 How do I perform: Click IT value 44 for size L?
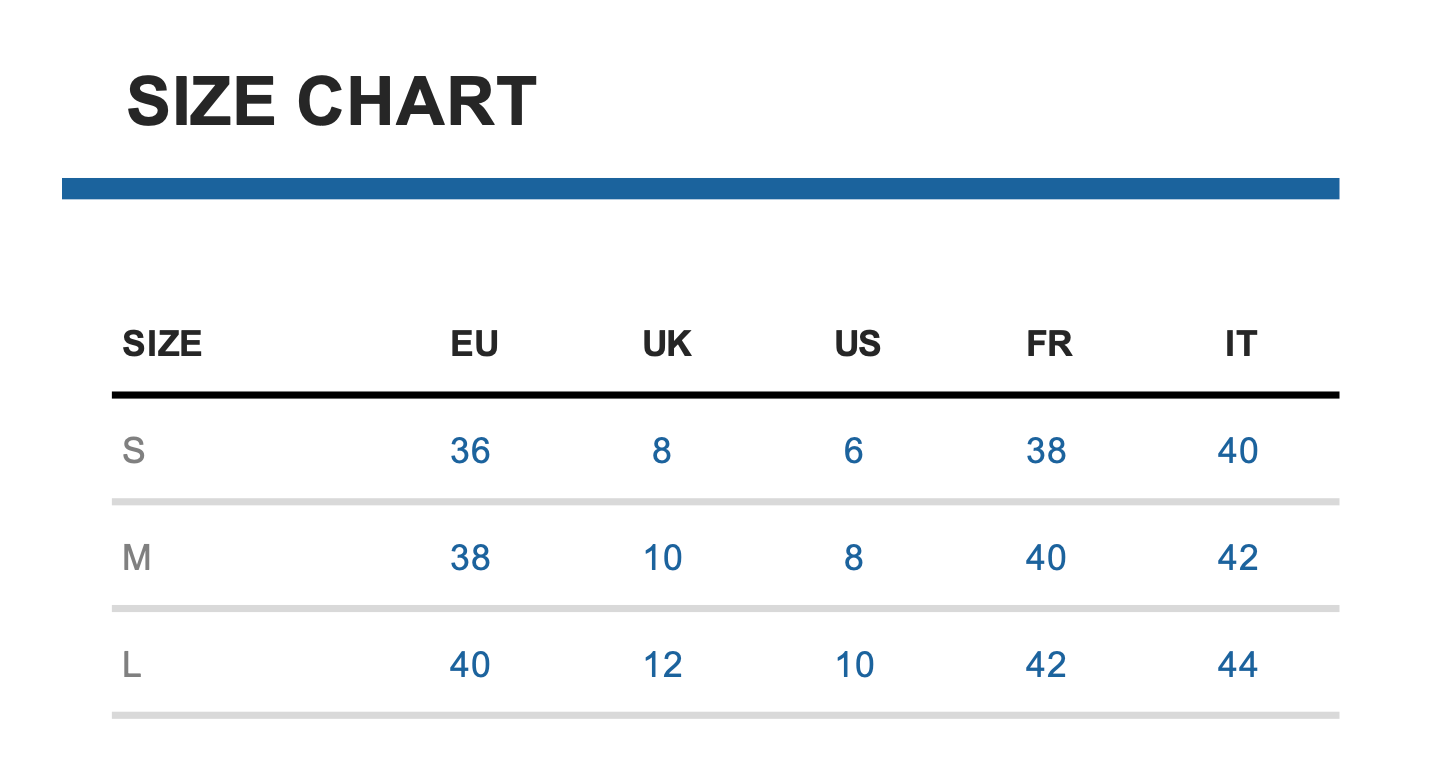[1237, 665]
